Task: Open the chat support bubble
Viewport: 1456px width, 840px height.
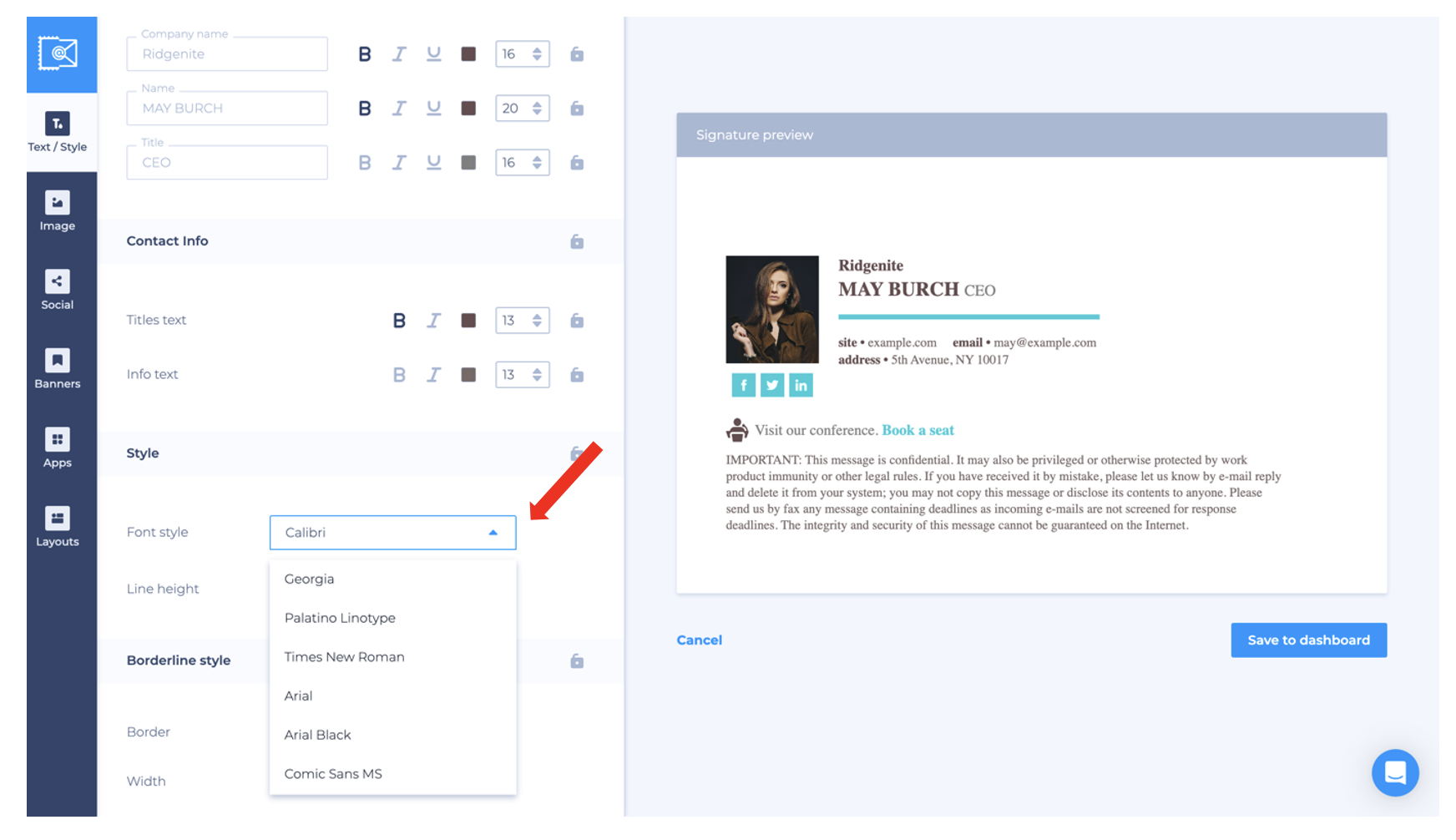Action: 1394,773
